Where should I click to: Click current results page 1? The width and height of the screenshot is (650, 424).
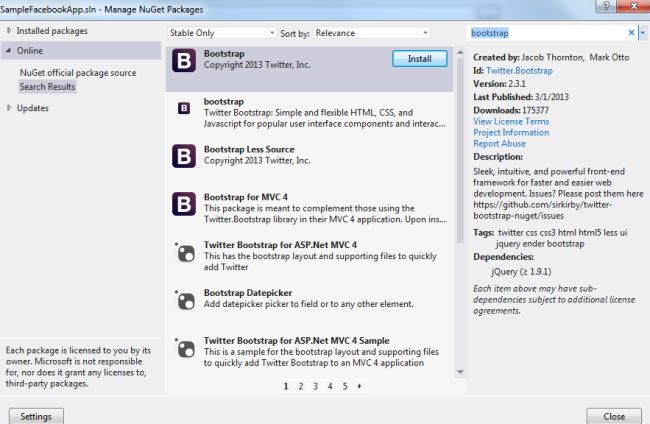pos(286,386)
